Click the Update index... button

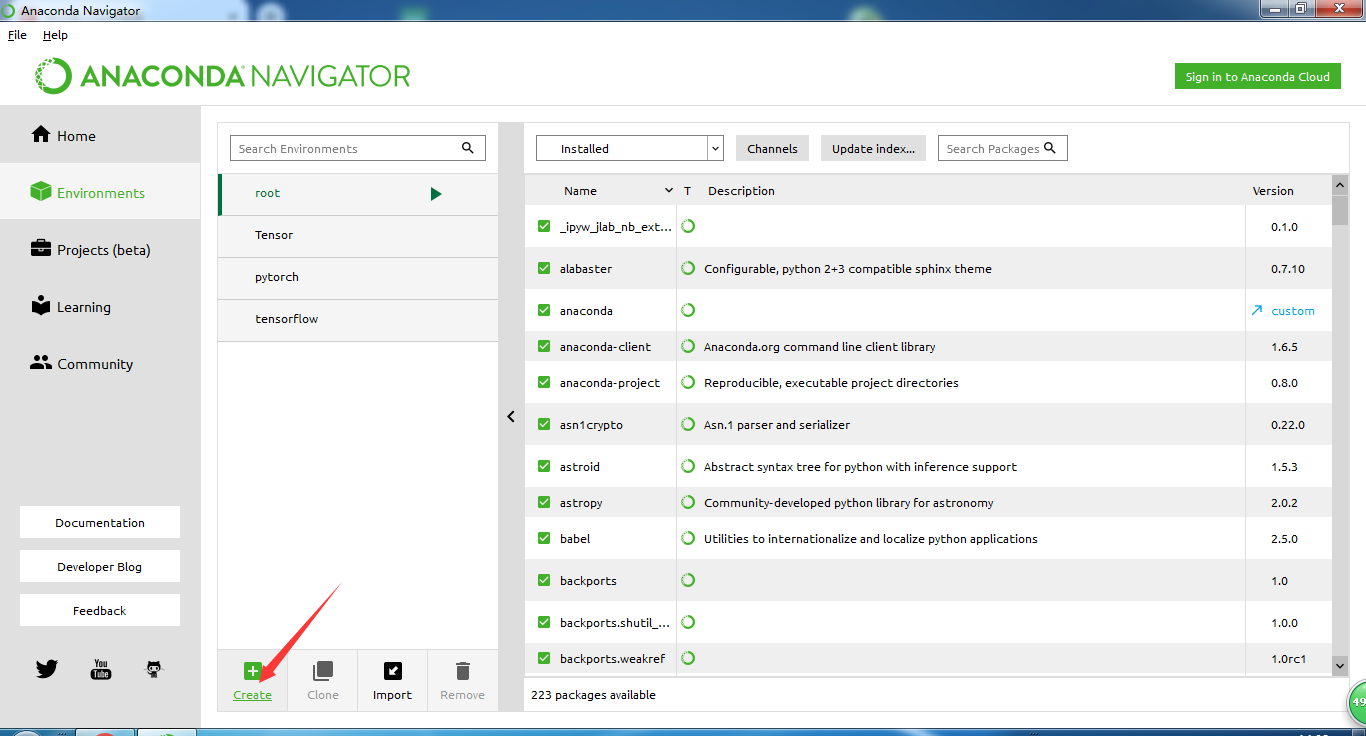(x=873, y=148)
